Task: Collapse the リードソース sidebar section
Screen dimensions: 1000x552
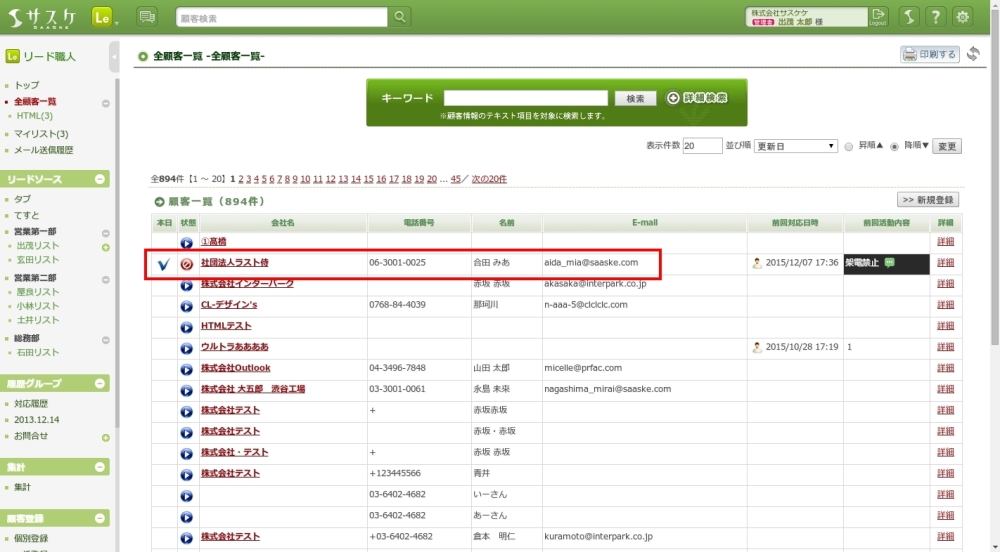Action: (x=100, y=179)
